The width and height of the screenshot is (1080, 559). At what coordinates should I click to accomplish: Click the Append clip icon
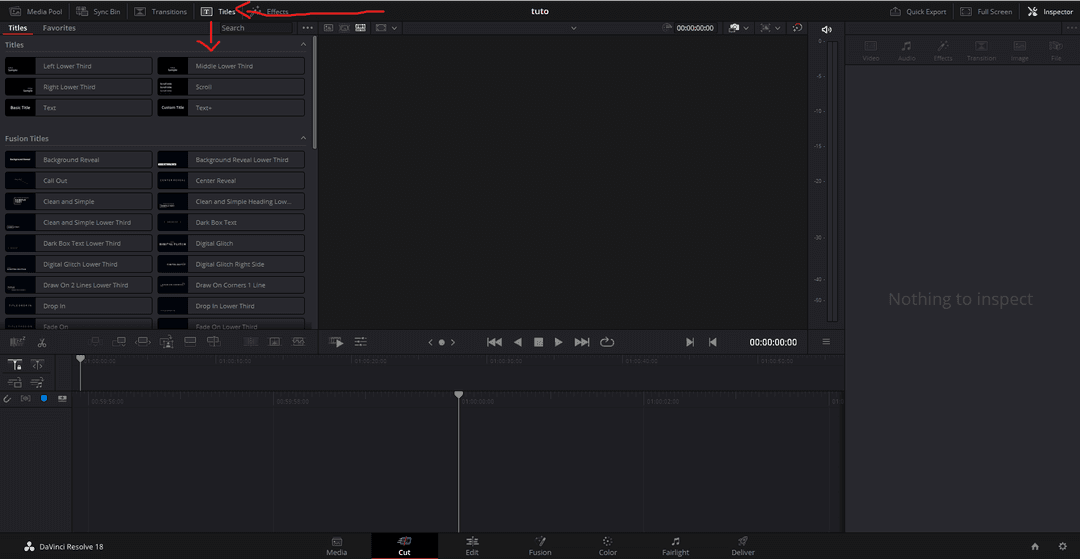coord(118,341)
